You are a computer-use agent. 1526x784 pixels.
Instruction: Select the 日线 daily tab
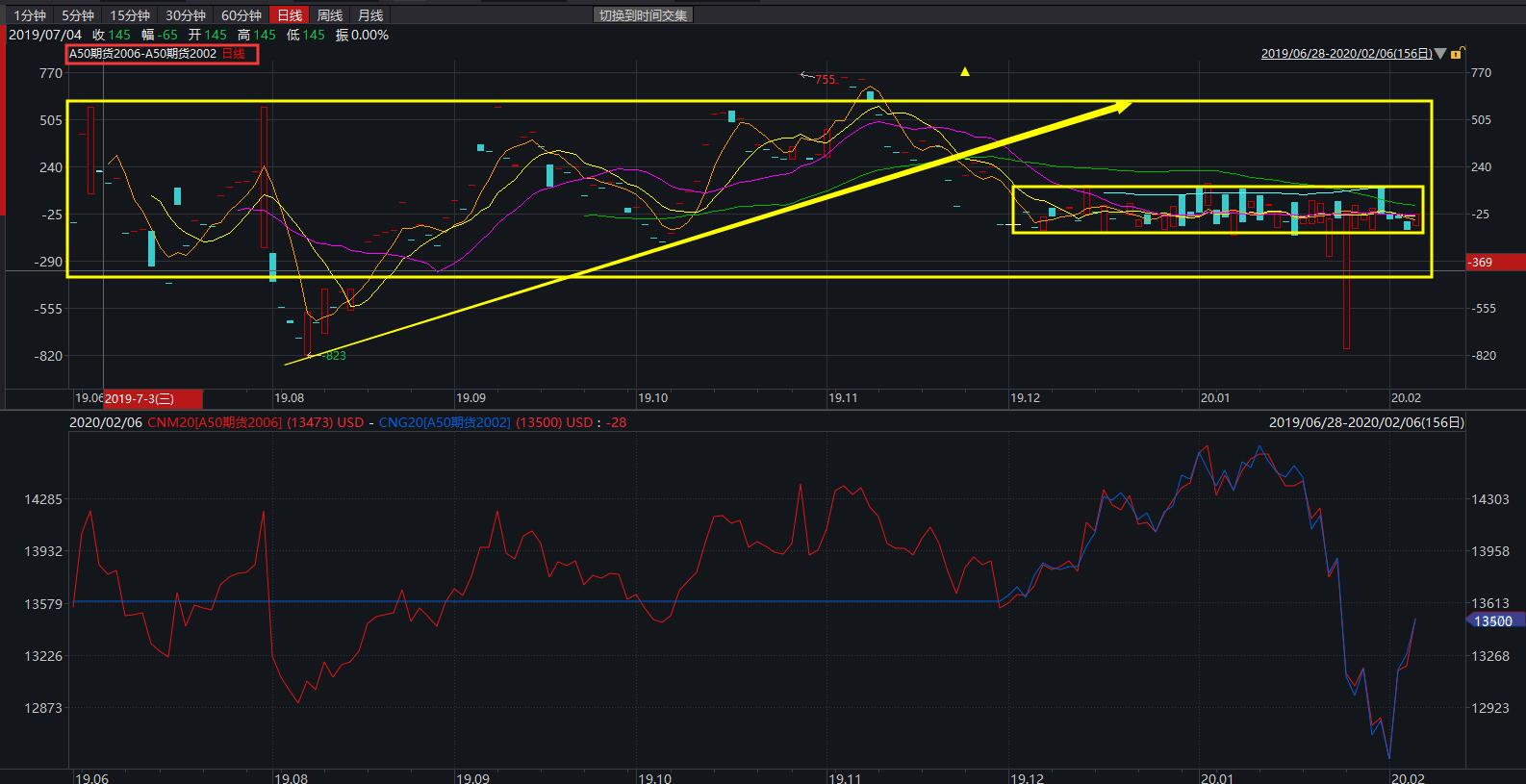(290, 15)
